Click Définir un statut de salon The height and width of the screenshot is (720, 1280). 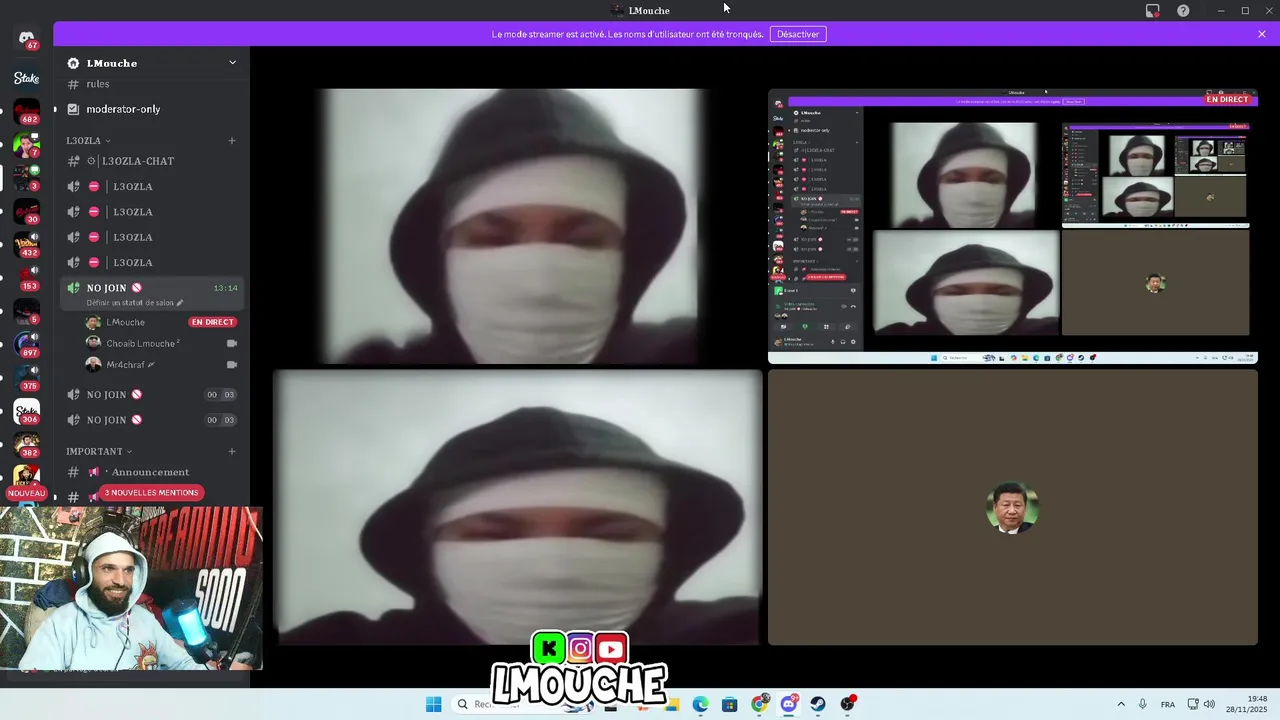[x=135, y=303]
